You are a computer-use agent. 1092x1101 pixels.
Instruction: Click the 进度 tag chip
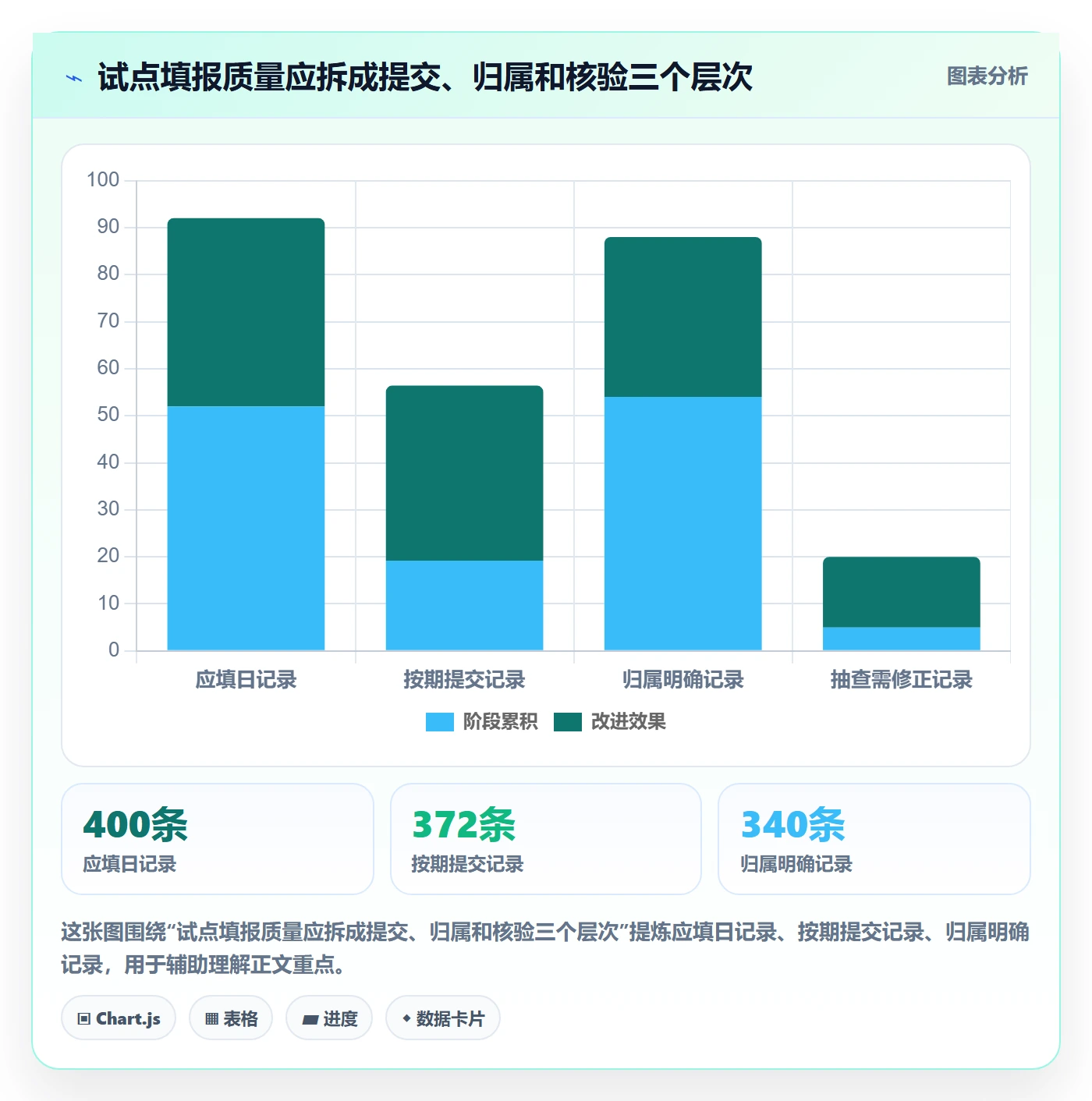click(329, 1018)
